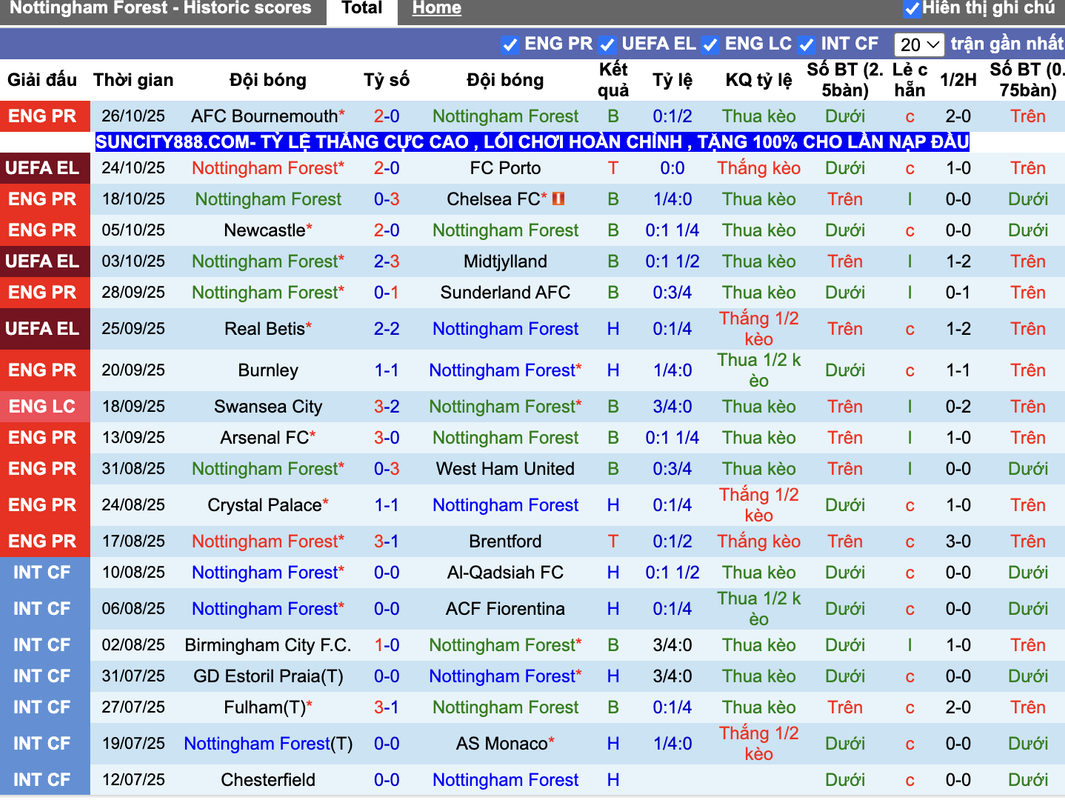Open West Ham United team link
The image size is (1065, 800).
[x=505, y=469]
